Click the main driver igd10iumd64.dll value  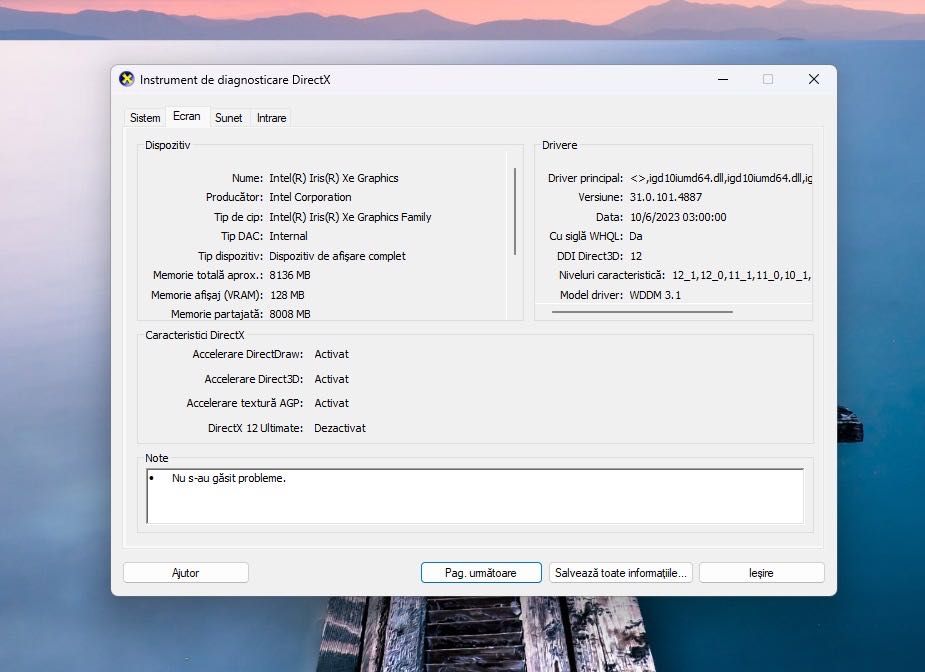[x=721, y=178]
